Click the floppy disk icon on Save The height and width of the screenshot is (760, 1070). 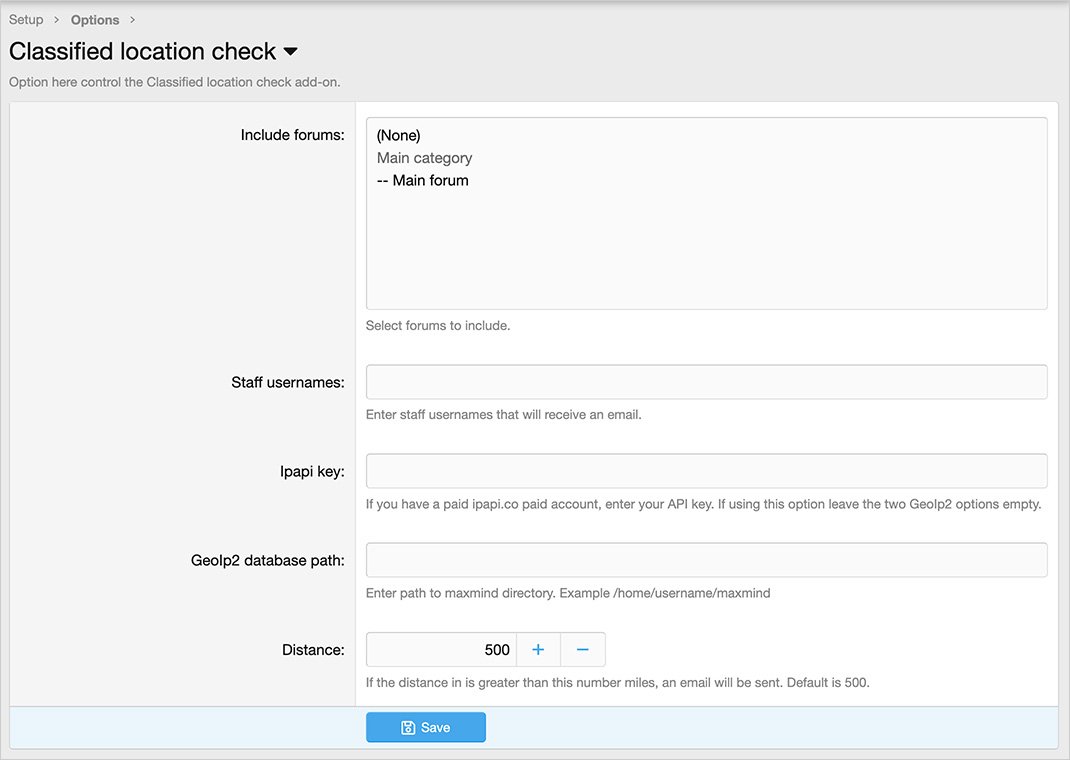408,728
